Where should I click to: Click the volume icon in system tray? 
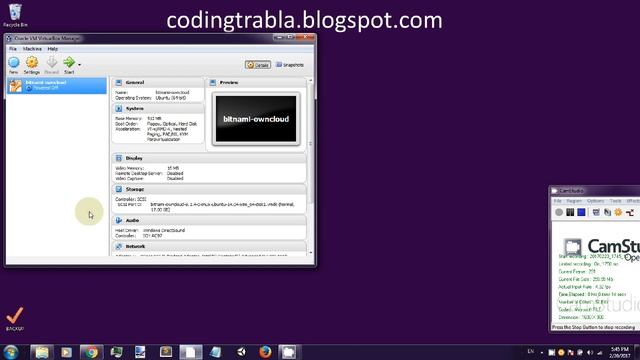point(590,353)
